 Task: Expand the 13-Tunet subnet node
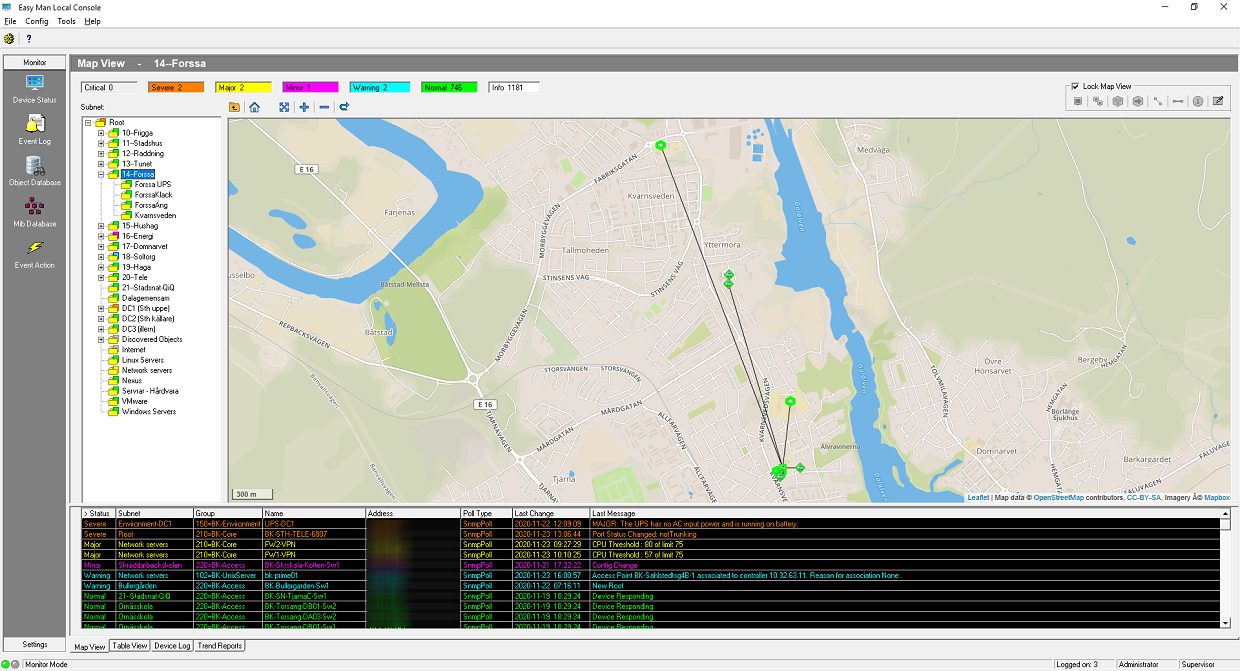pos(101,164)
